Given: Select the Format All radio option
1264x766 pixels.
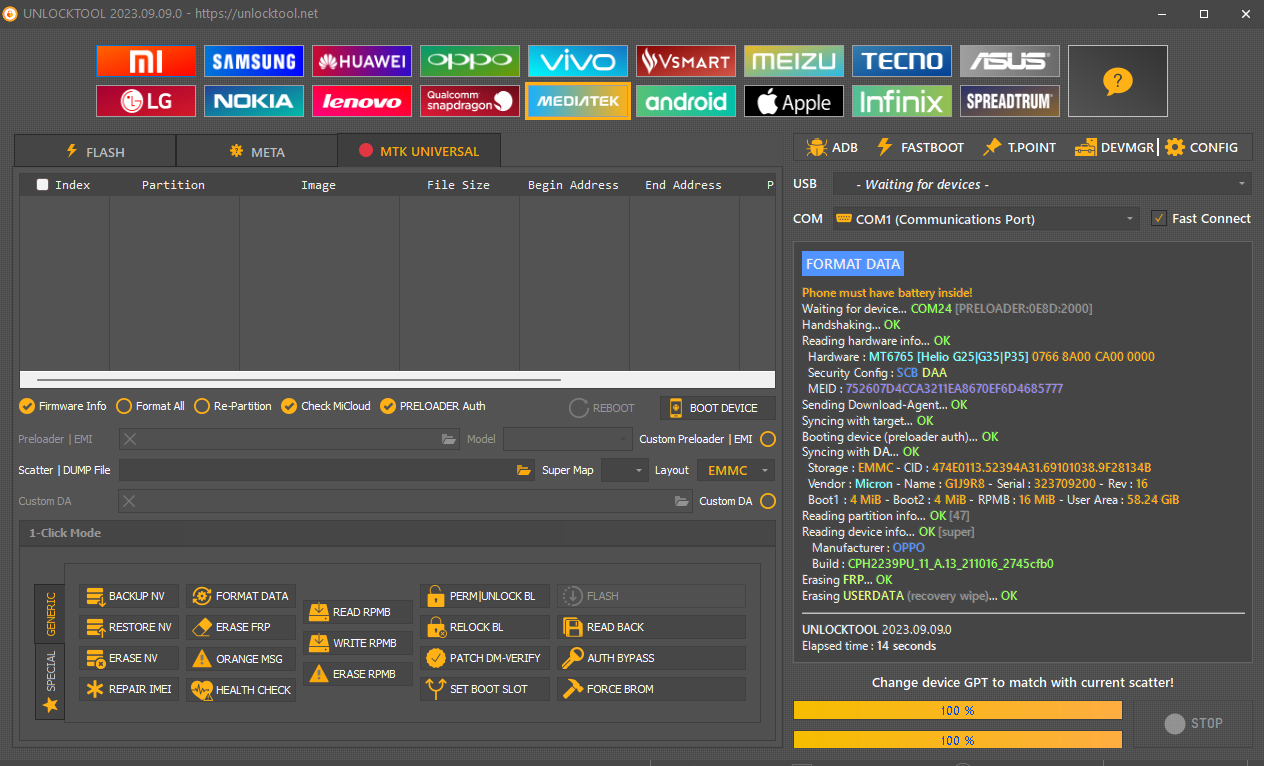Looking at the screenshot, I should coord(124,406).
